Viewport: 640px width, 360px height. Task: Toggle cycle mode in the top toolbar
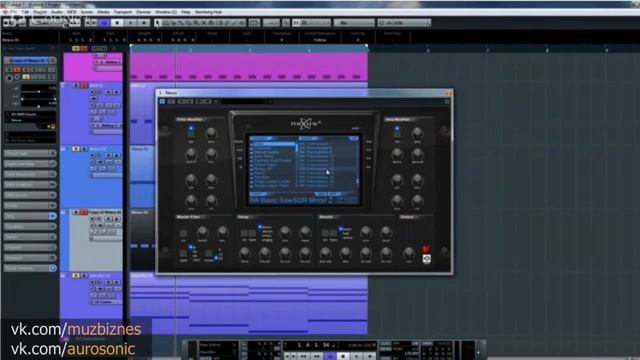104,23
